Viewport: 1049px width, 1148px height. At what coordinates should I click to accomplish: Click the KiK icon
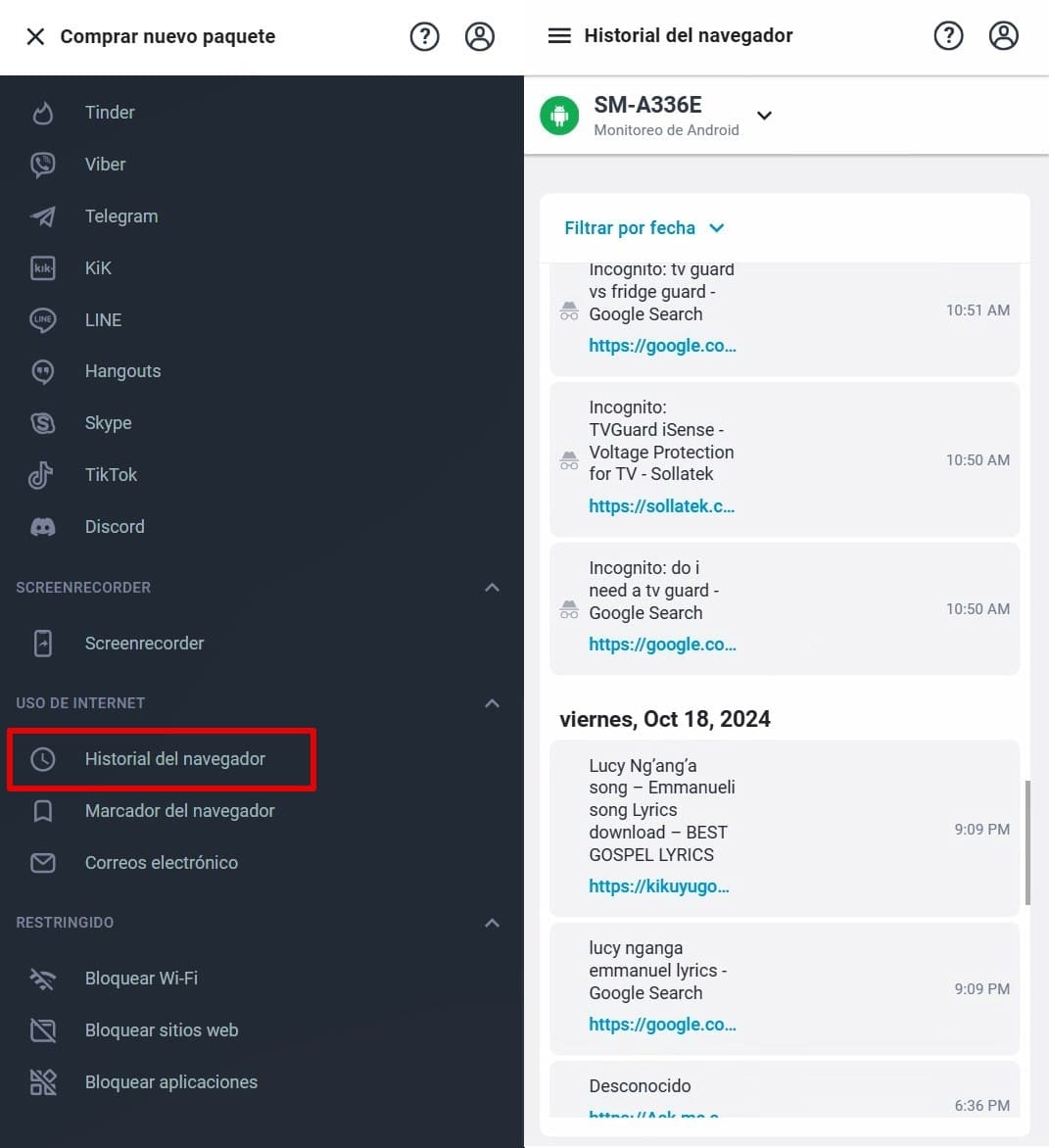pos(42,268)
